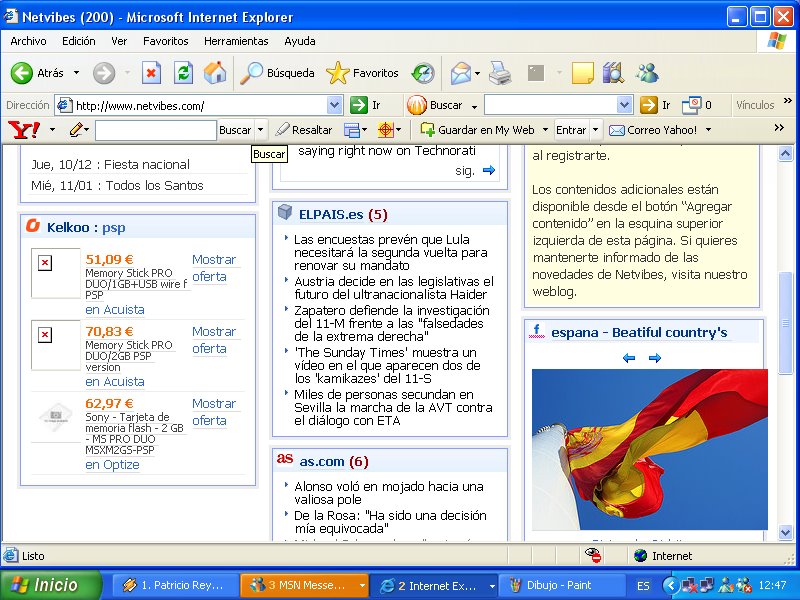Open the Yahoo Buscar dropdown arrow
800x600 pixels.
click(x=260, y=130)
